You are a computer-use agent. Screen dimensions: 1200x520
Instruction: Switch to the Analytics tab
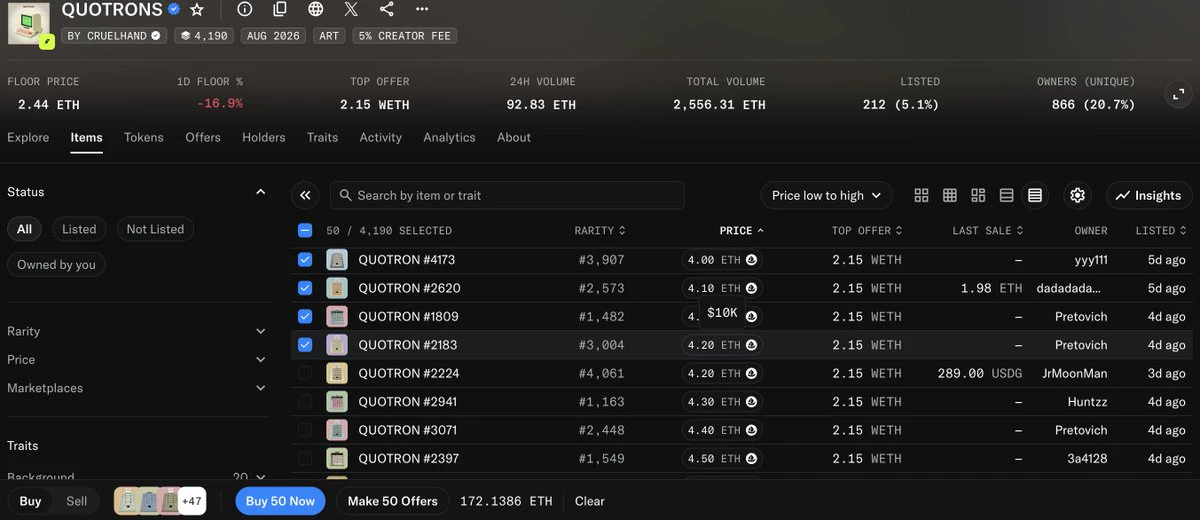[449, 137]
